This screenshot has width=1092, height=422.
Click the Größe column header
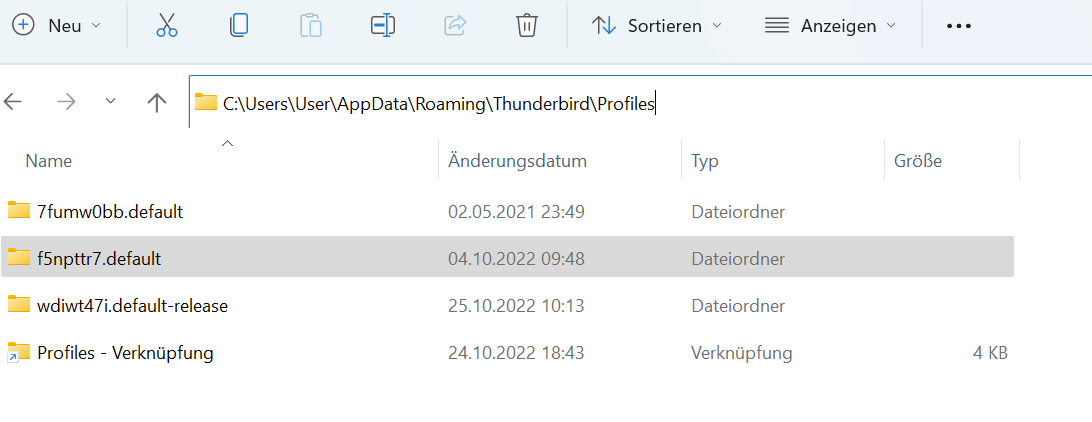click(917, 160)
